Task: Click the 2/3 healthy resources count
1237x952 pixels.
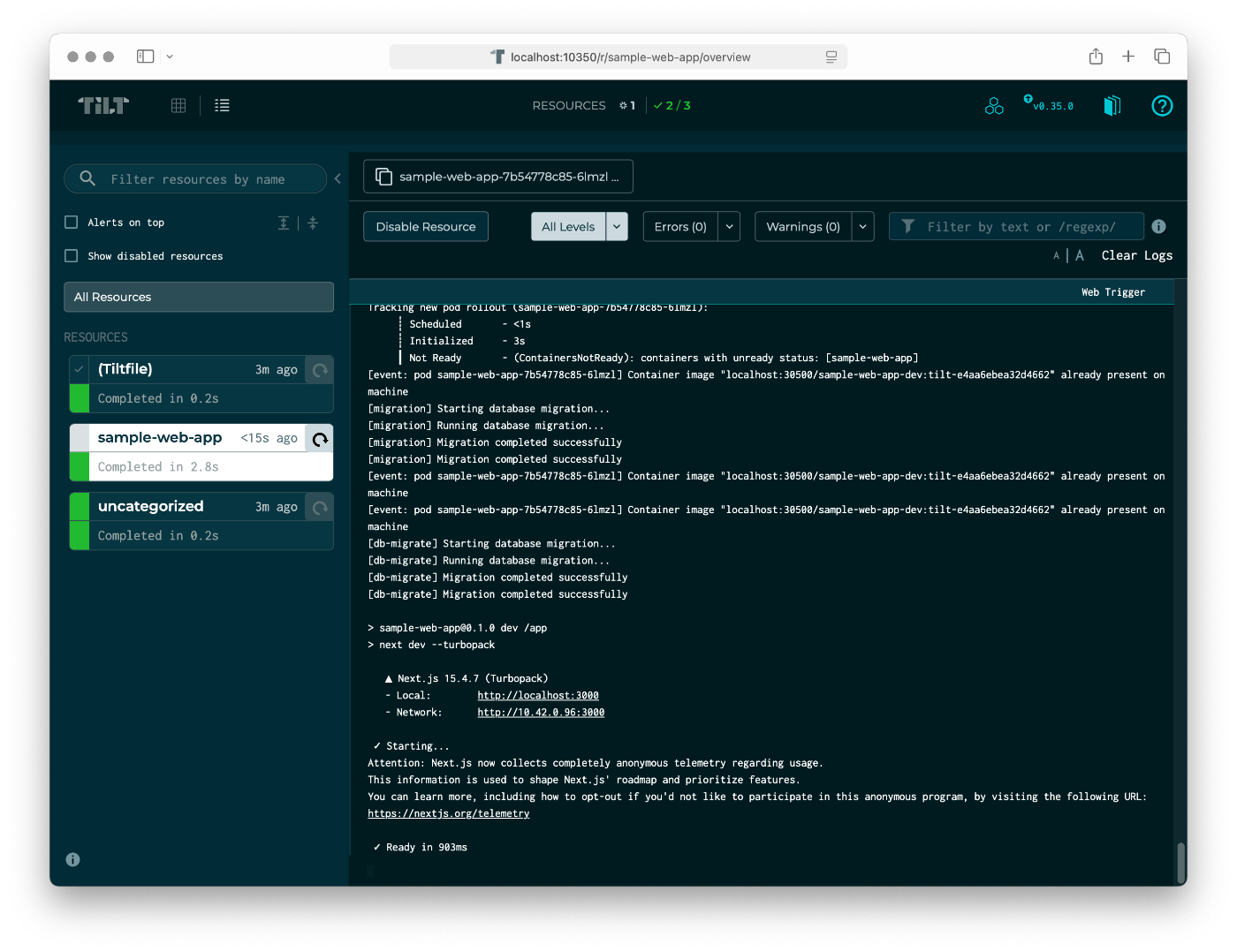Action: (x=672, y=105)
